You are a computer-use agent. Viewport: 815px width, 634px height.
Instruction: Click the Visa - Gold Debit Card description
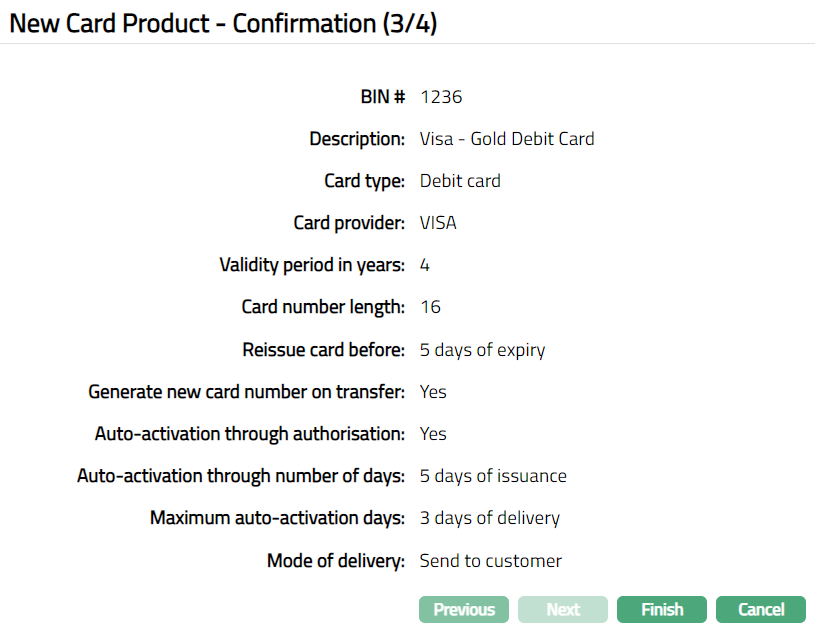(x=507, y=139)
